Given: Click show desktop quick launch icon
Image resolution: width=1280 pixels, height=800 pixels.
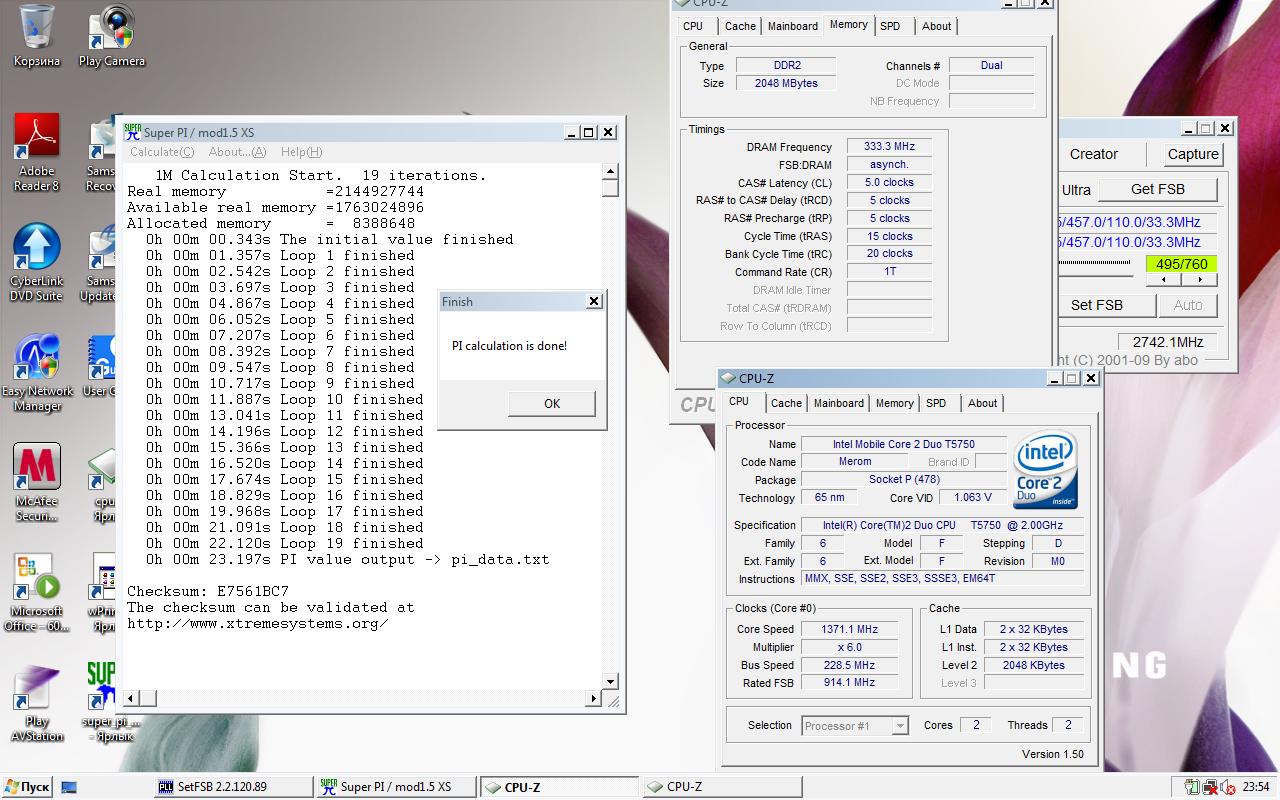Looking at the screenshot, I should [69, 787].
